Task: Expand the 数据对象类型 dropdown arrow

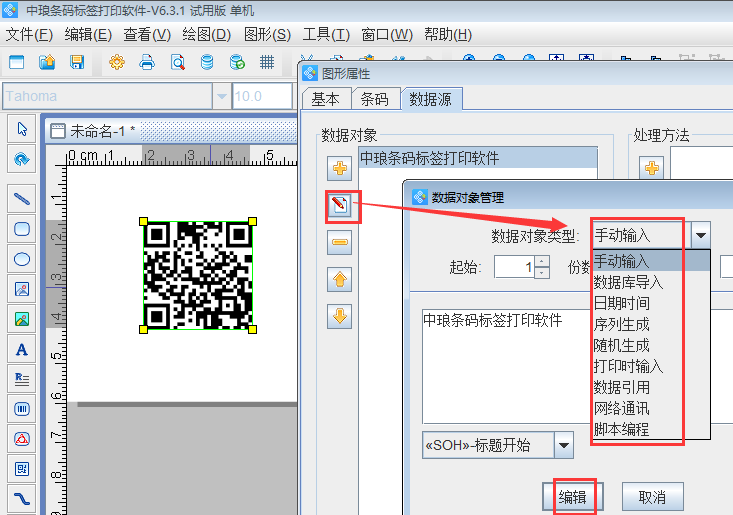Action: tap(701, 236)
